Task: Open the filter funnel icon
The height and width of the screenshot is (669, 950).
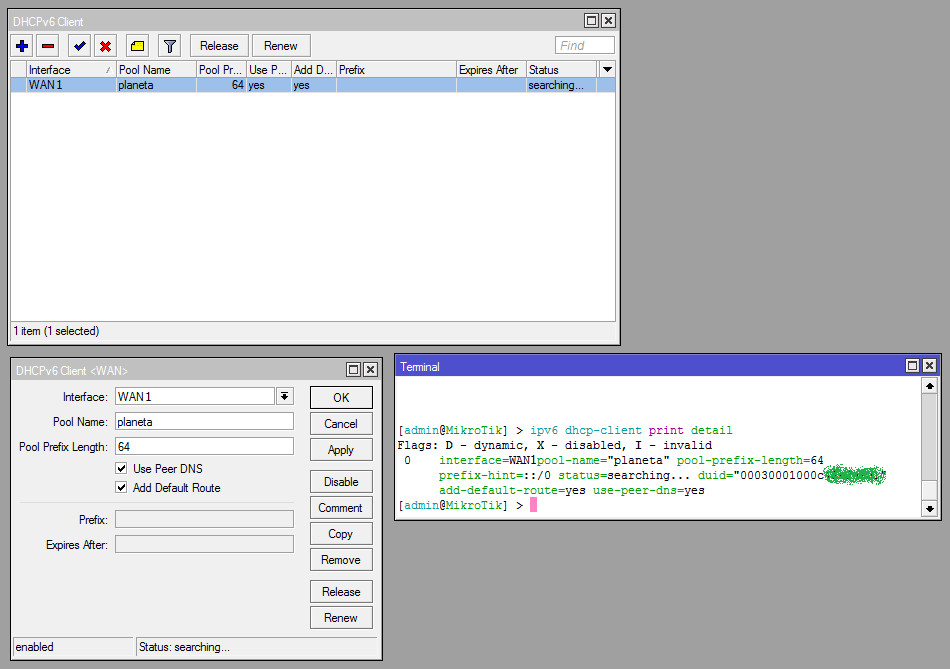Action: coord(170,46)
